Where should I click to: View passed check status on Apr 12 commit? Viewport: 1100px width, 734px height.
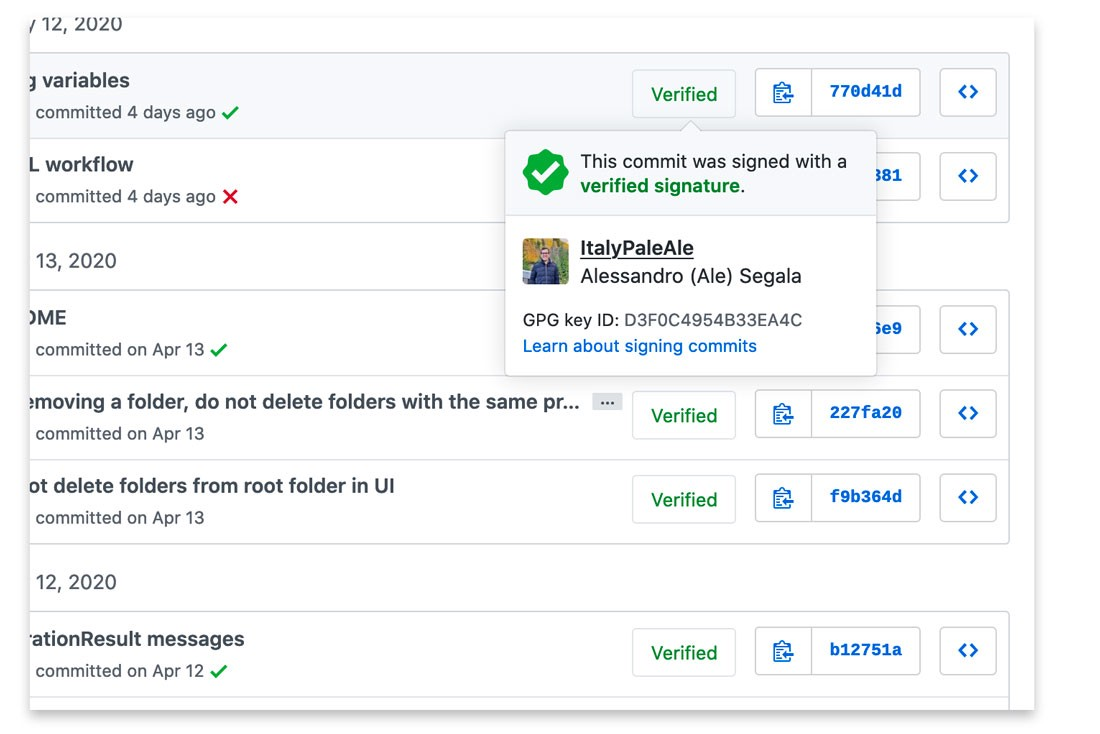[219, 672]
